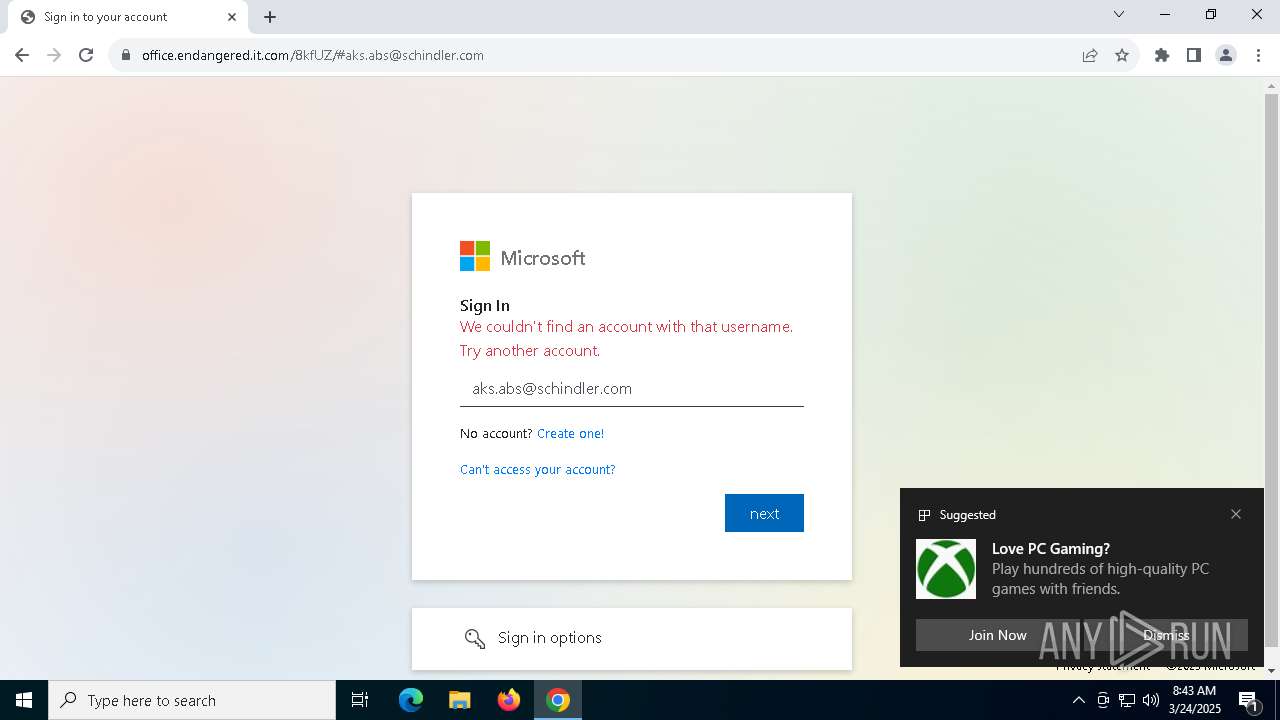Share this page icon in address bar

[1090, 55]
